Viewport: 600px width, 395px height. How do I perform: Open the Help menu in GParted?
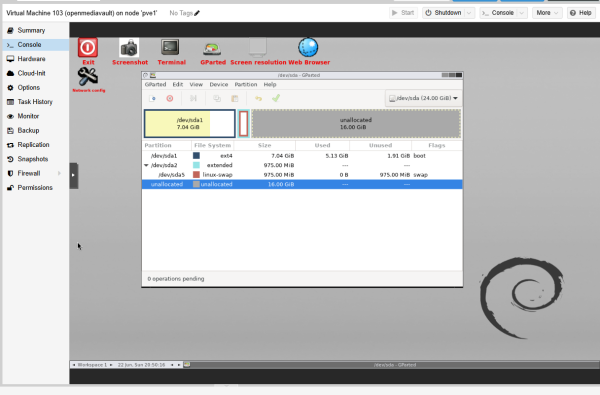(270, 84)
